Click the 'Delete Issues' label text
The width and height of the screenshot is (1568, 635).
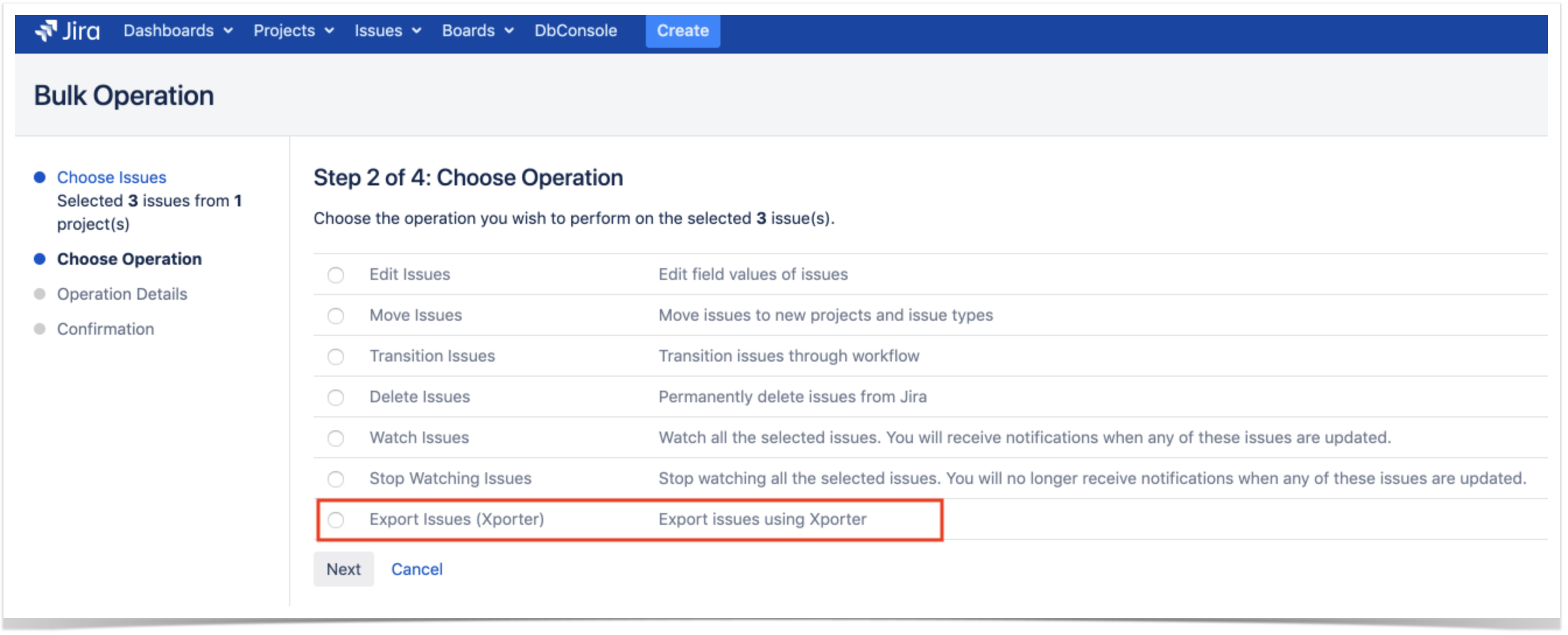tap(419, 397)
